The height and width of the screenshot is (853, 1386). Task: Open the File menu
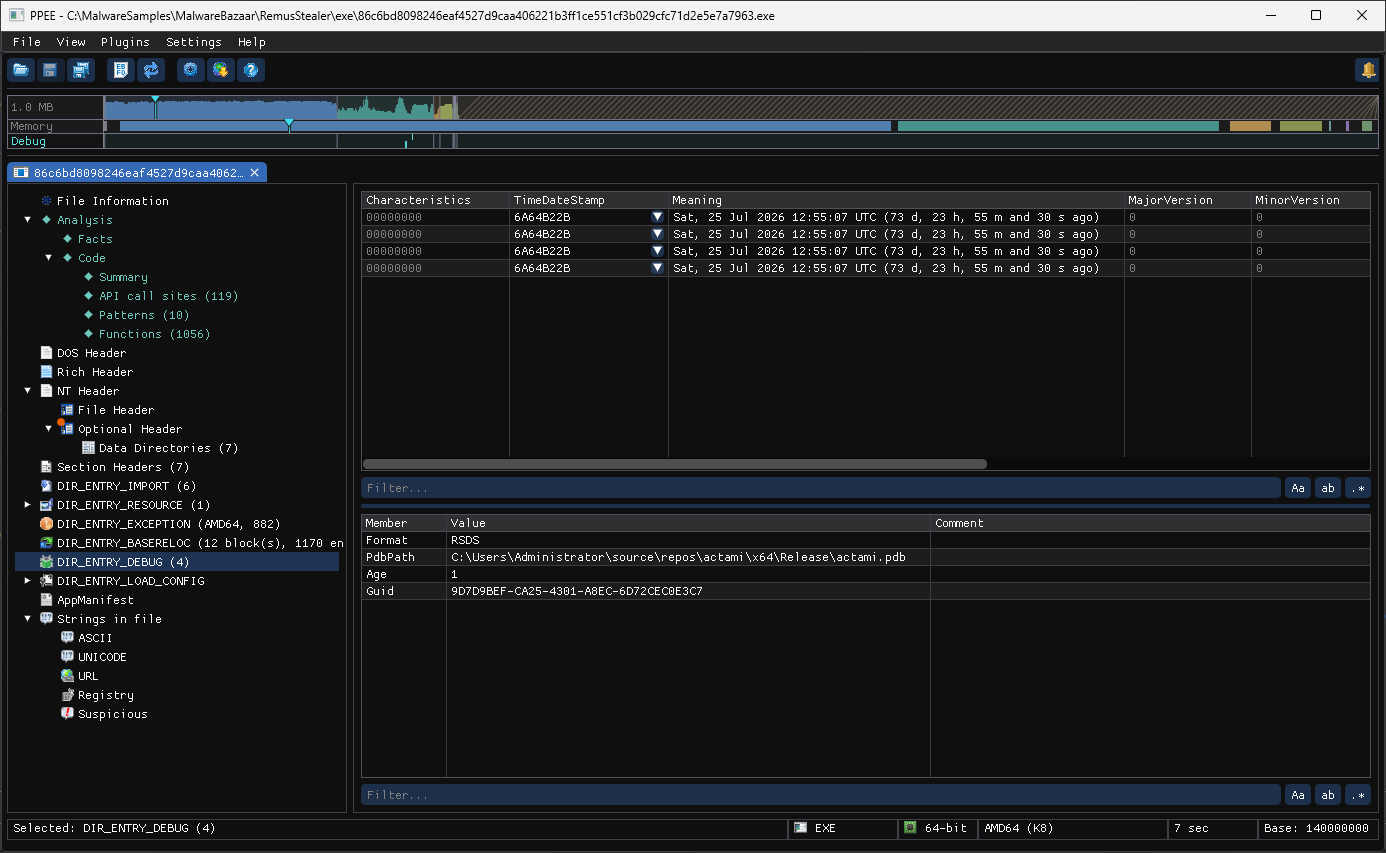click(x=27, y=42)
